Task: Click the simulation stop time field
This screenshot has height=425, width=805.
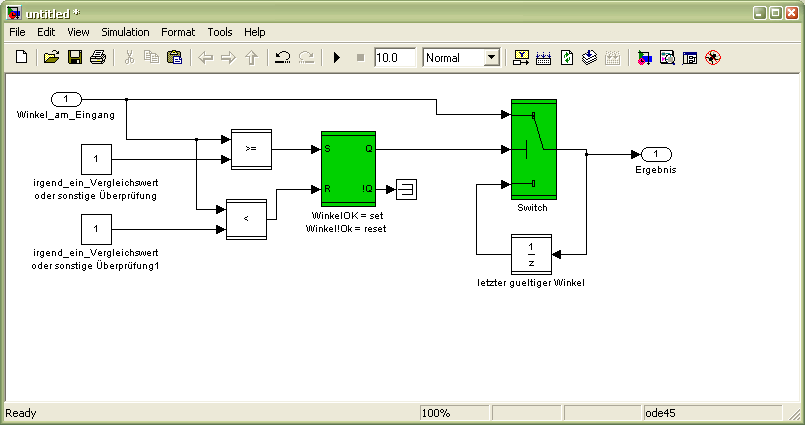Action: (394, 58)
